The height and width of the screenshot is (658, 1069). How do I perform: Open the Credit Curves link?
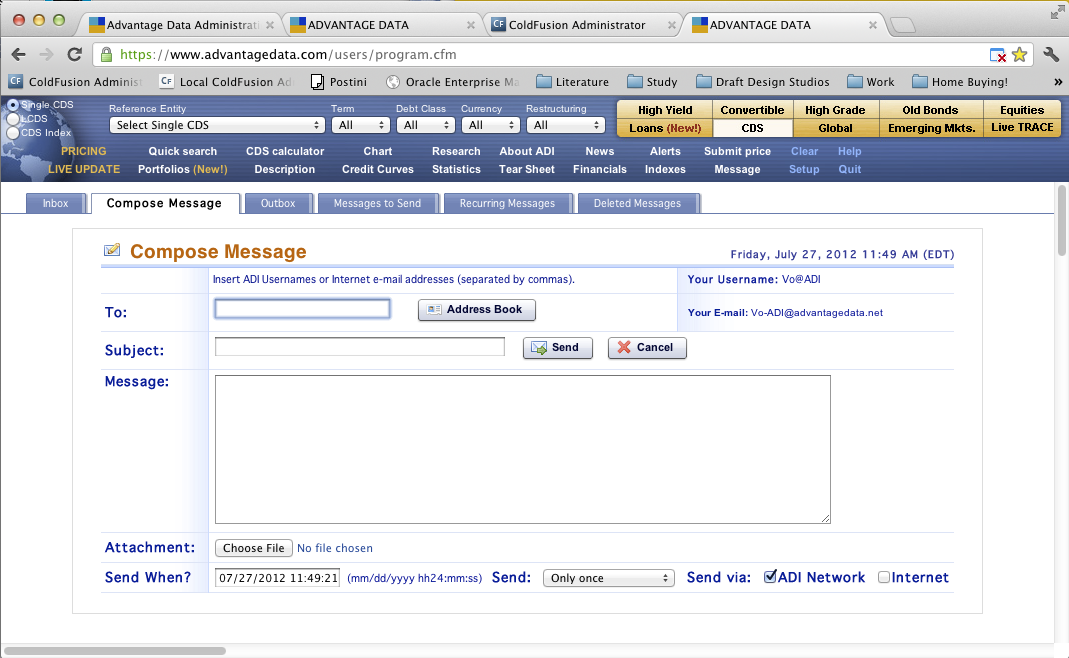click(378, 169)
